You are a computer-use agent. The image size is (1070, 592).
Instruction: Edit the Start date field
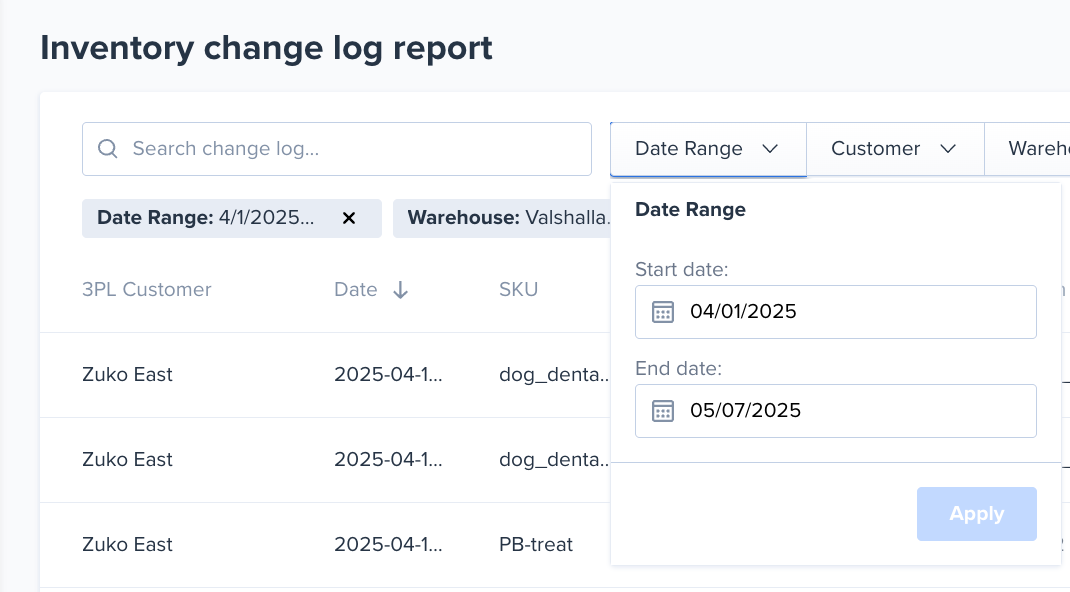(x=850, y=312)
